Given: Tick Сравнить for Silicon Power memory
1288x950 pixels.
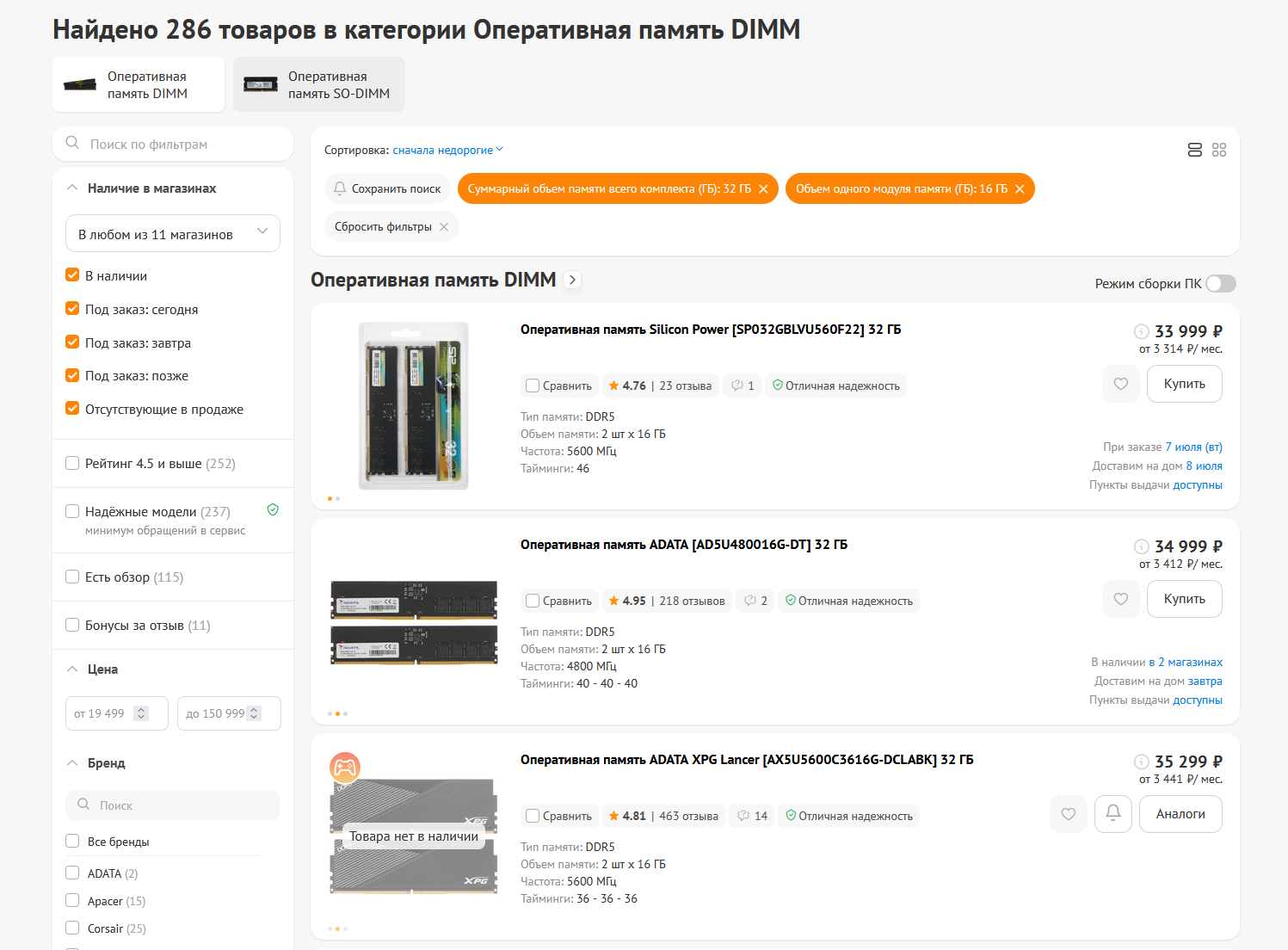Looking at the screenshot, I should point(533,386).
